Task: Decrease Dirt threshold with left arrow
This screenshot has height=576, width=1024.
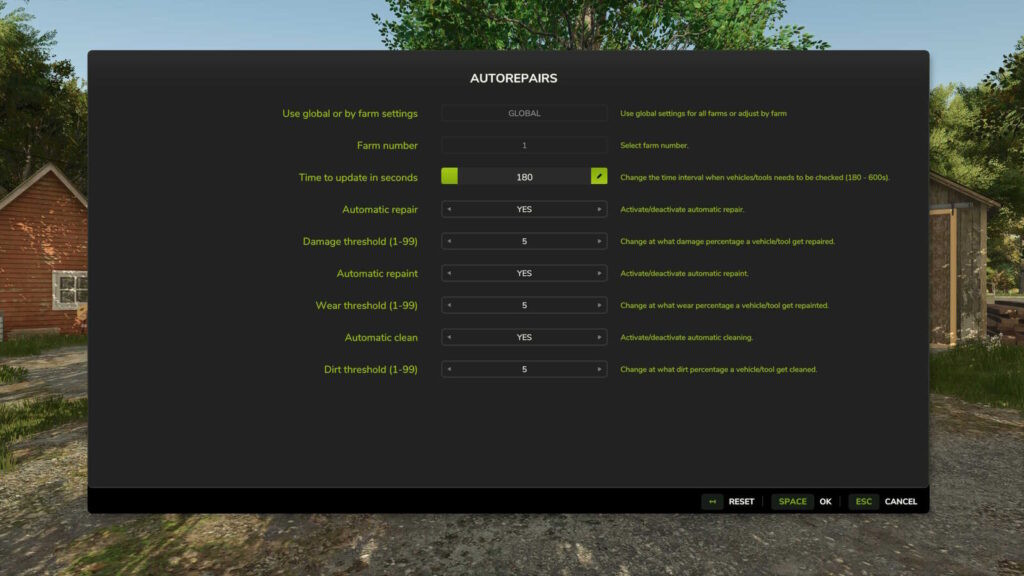Action: [x=449, y=369]
